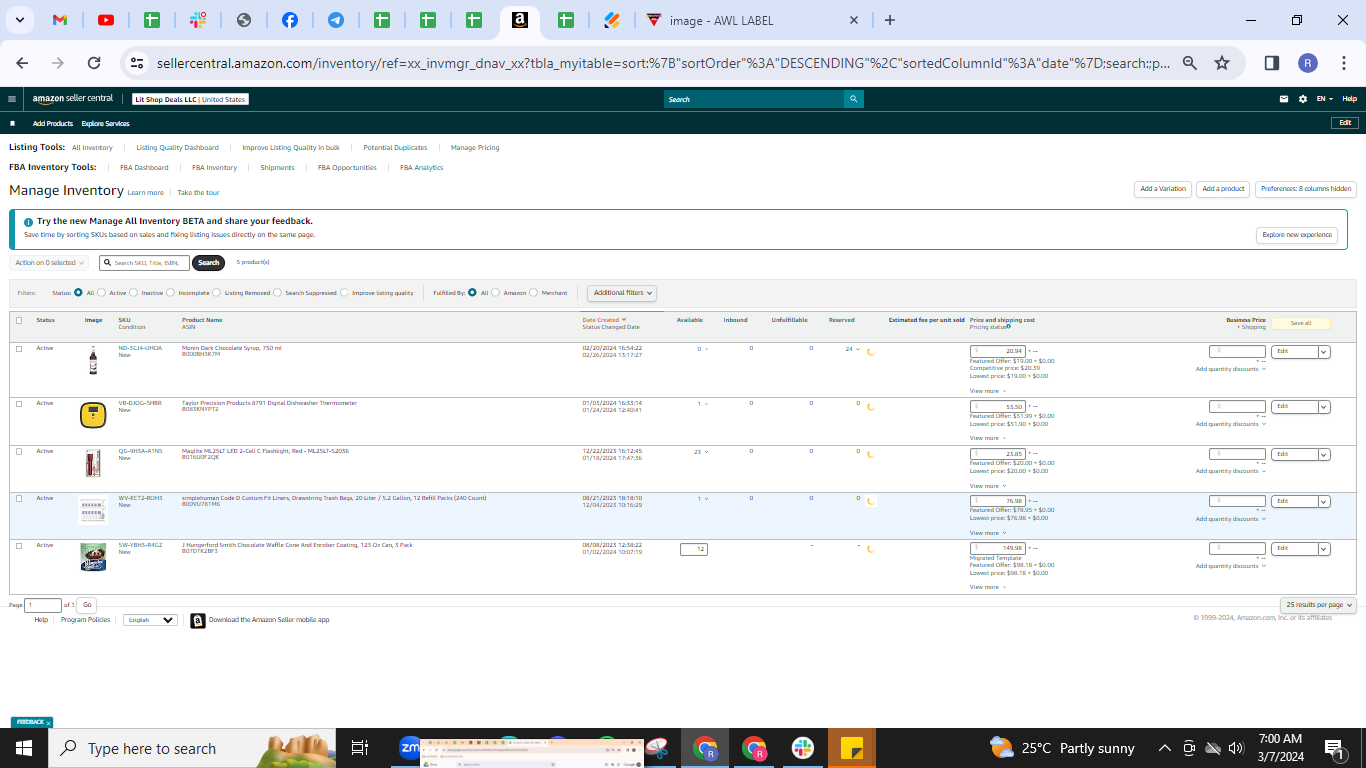Go to Manage Pricing
The height and width of the screenshot is (768, 1366).
475,148
